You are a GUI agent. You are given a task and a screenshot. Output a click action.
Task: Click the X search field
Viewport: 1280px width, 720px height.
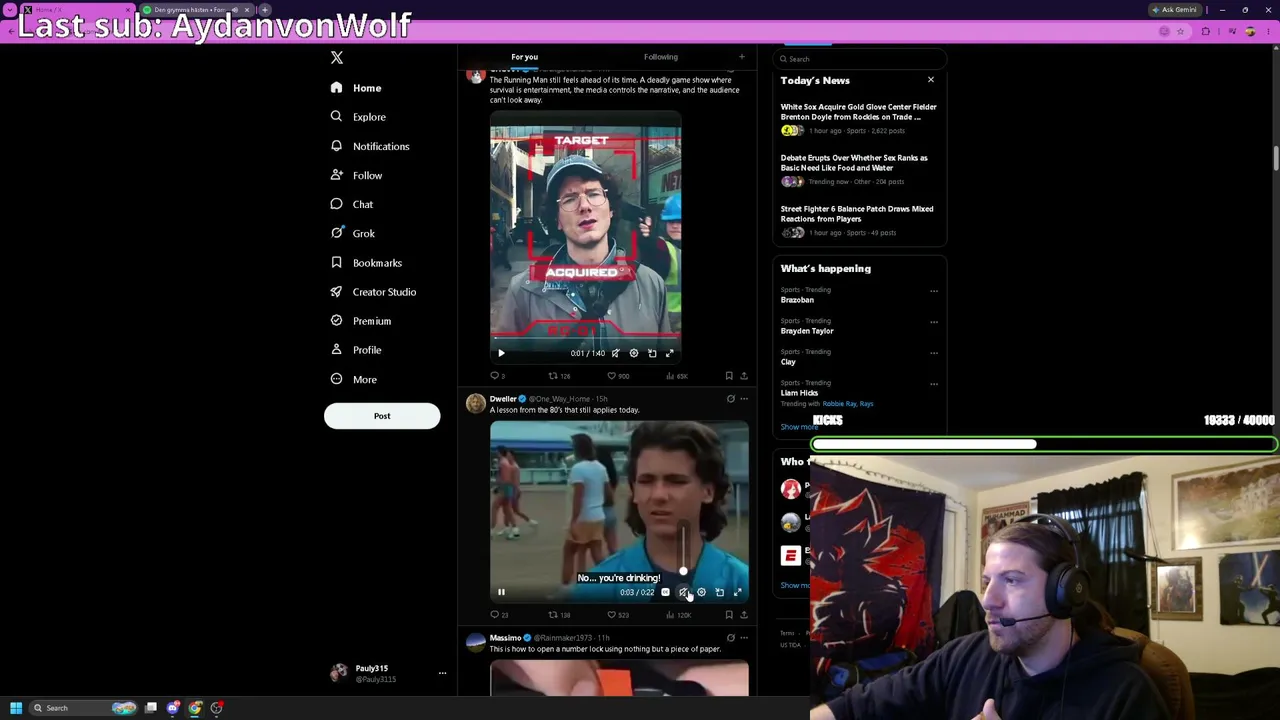tap(860, 59)
